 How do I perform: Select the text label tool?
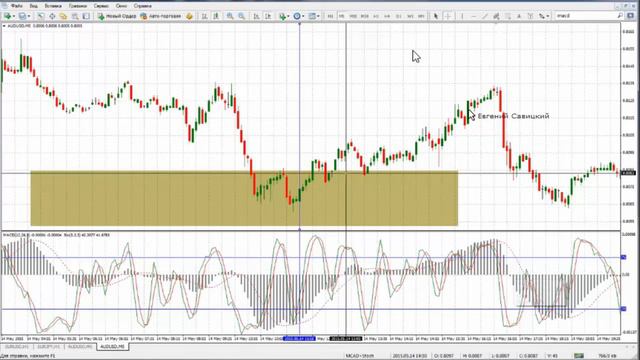tap(530, 16)
